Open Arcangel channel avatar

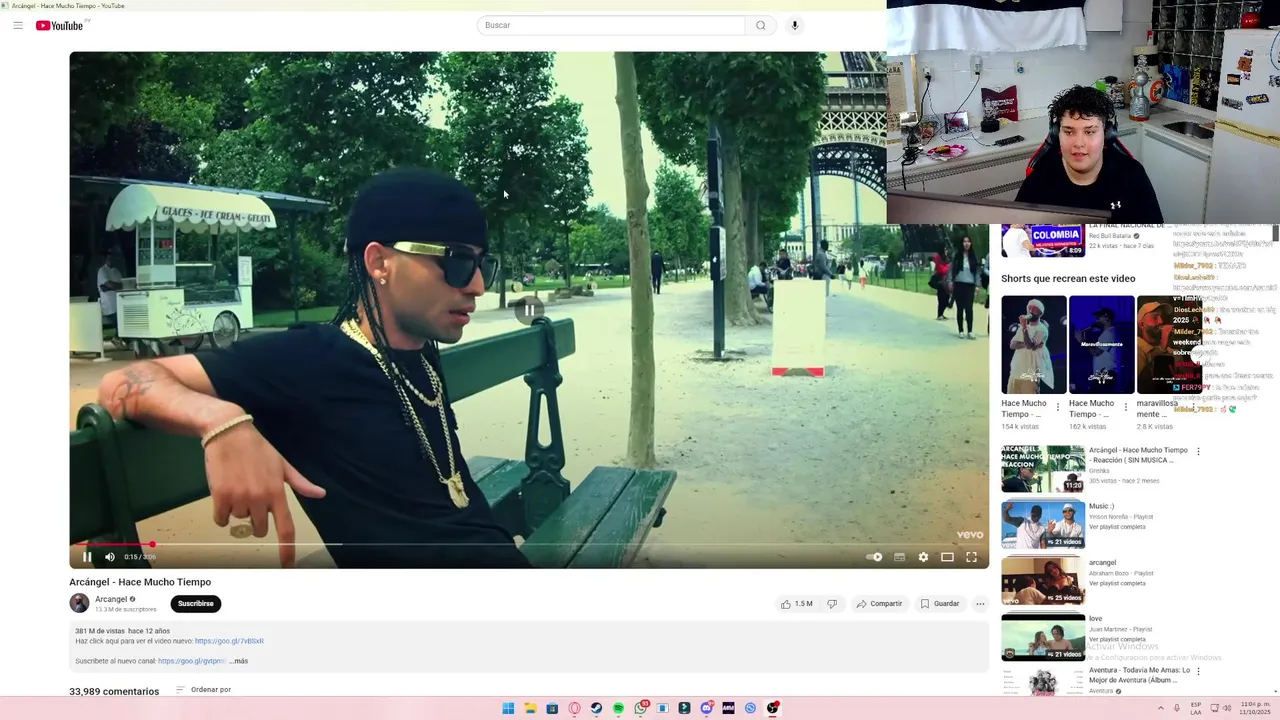[79, 603]
